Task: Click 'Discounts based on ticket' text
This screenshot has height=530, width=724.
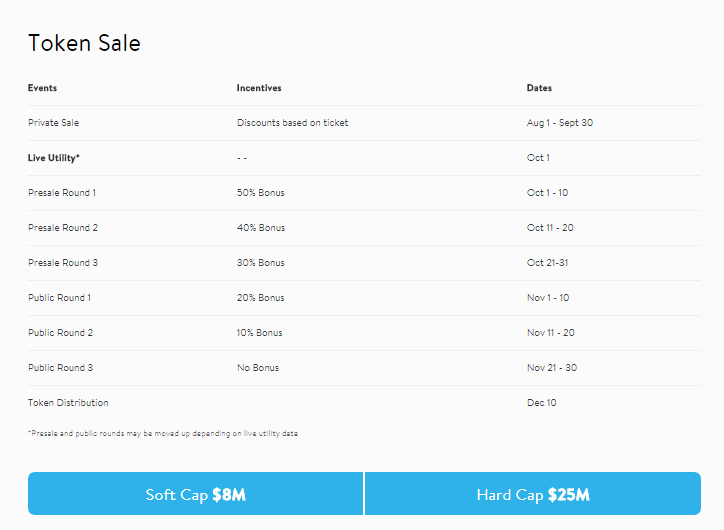Action: (x=292, y=123)
